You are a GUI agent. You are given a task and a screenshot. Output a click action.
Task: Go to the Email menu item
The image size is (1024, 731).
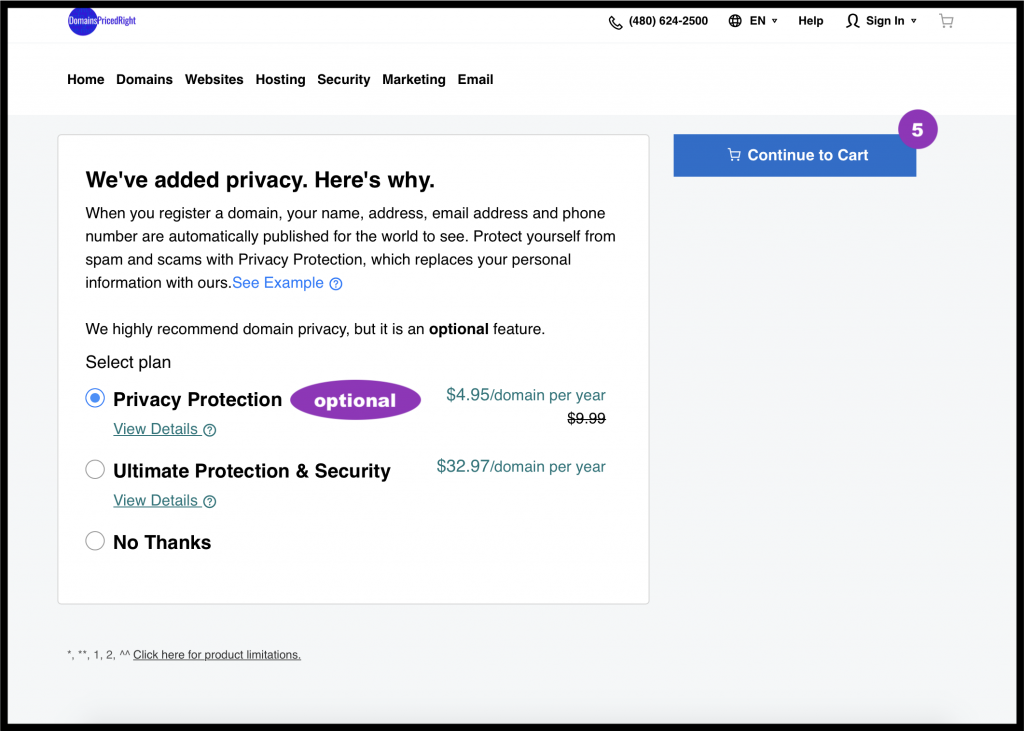475,80
